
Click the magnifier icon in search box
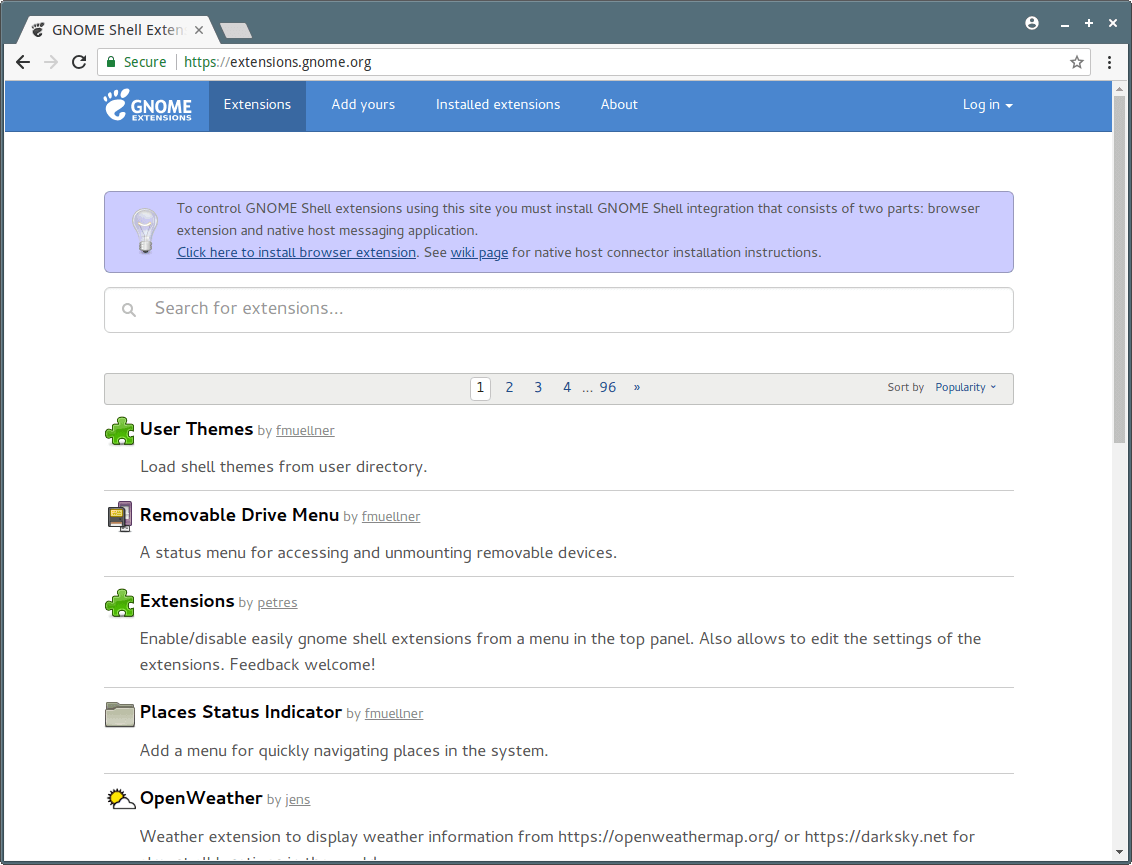129,310
